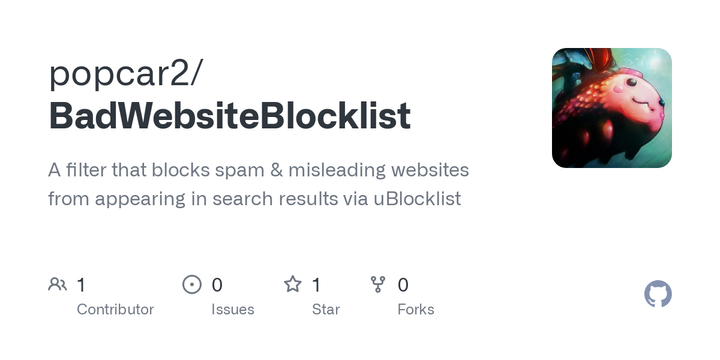720x360 pixels.
Task: Select the Contributor label
Action: pyautogui.click(x=115, y=309)
